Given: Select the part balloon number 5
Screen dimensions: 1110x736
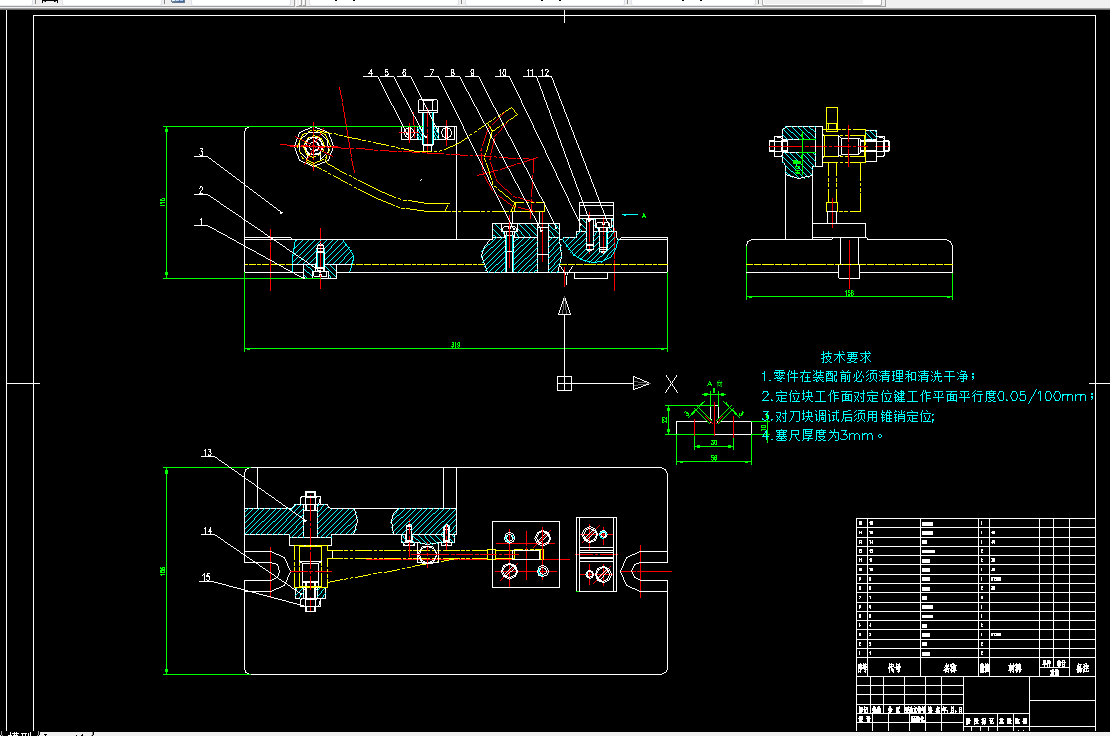Looking at the screenshot, I should [x=387, y=73].
